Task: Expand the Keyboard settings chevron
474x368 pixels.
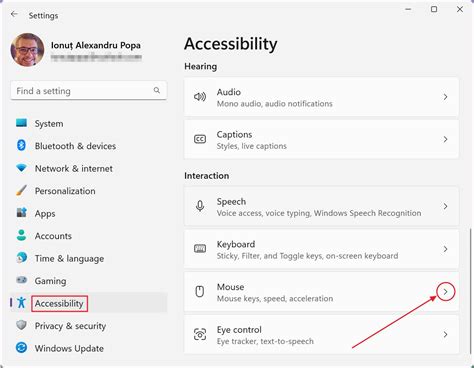Action: [445, 249]
